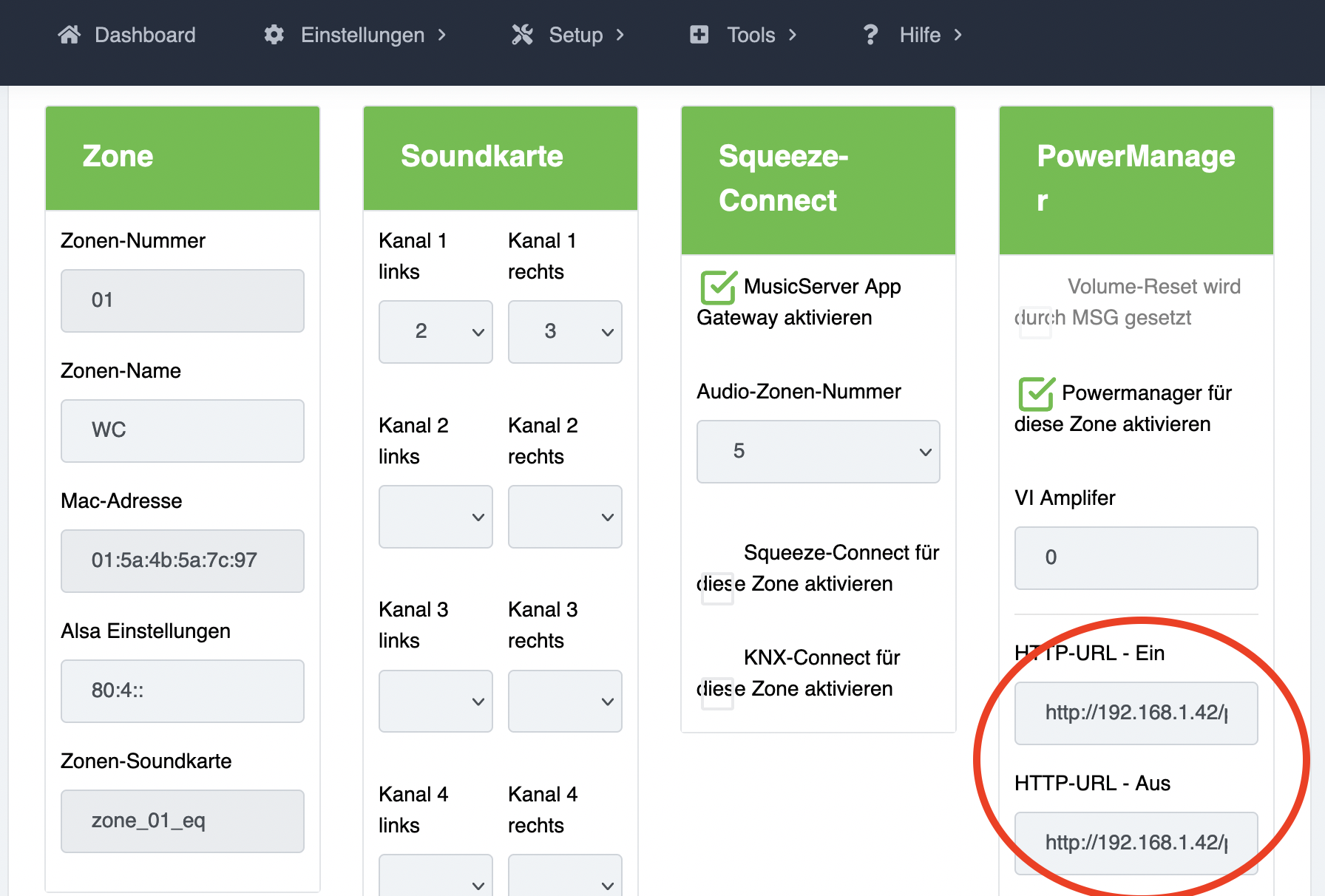Open the Kanal 1 links dropdown
The width and height of the screenshot is (1325, 896).
click(436, 332)
